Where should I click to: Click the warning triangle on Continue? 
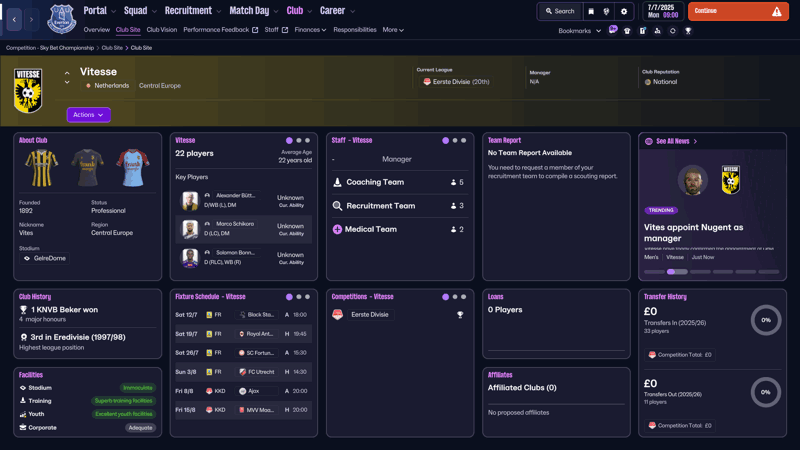(777, 11)
